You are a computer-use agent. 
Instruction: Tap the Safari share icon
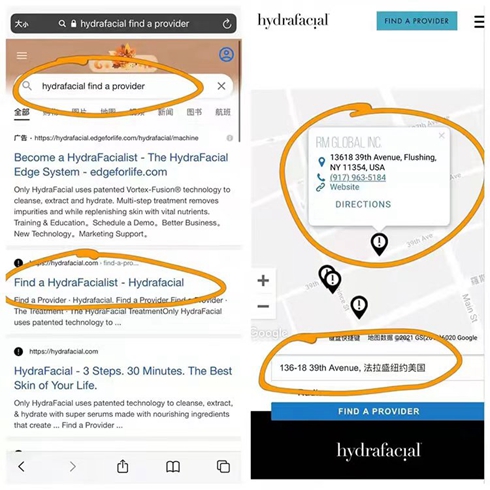pos(123,466)
